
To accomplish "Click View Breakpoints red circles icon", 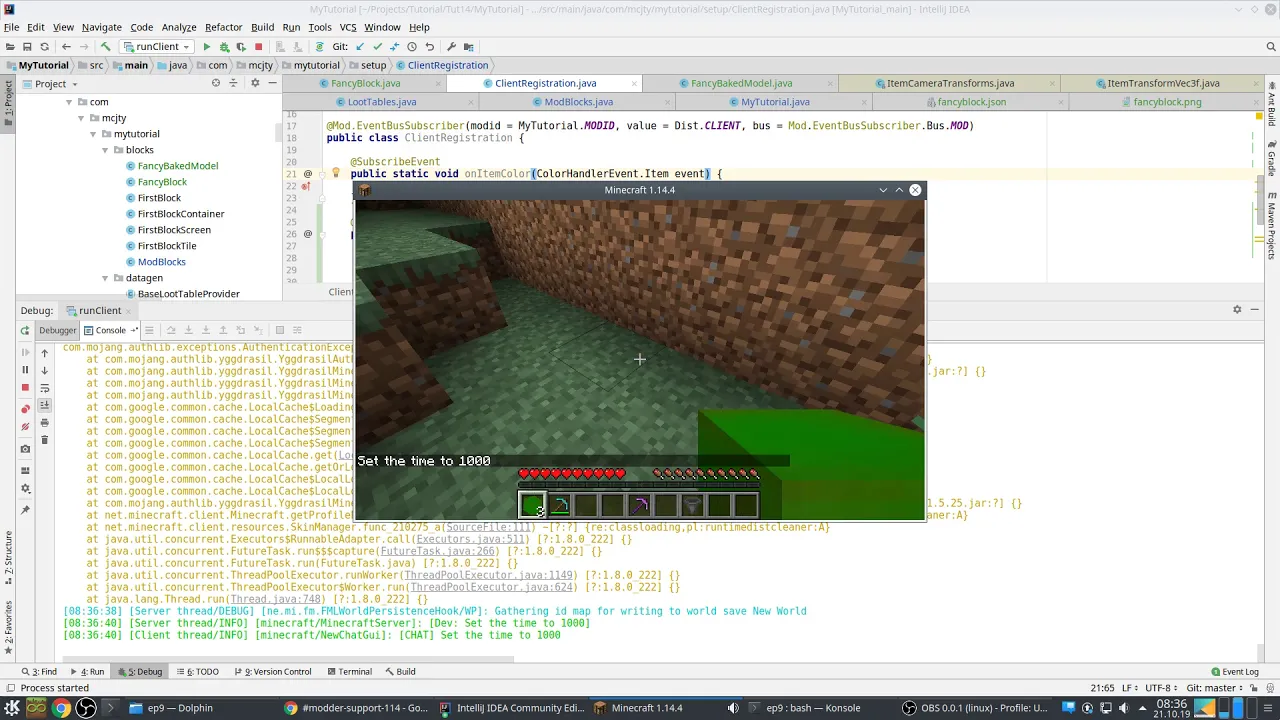I will coord(25,409).
